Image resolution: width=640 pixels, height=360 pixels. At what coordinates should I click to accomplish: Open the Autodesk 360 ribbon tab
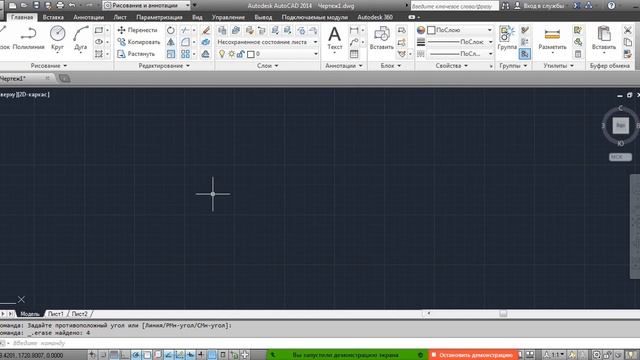point(375,17)
